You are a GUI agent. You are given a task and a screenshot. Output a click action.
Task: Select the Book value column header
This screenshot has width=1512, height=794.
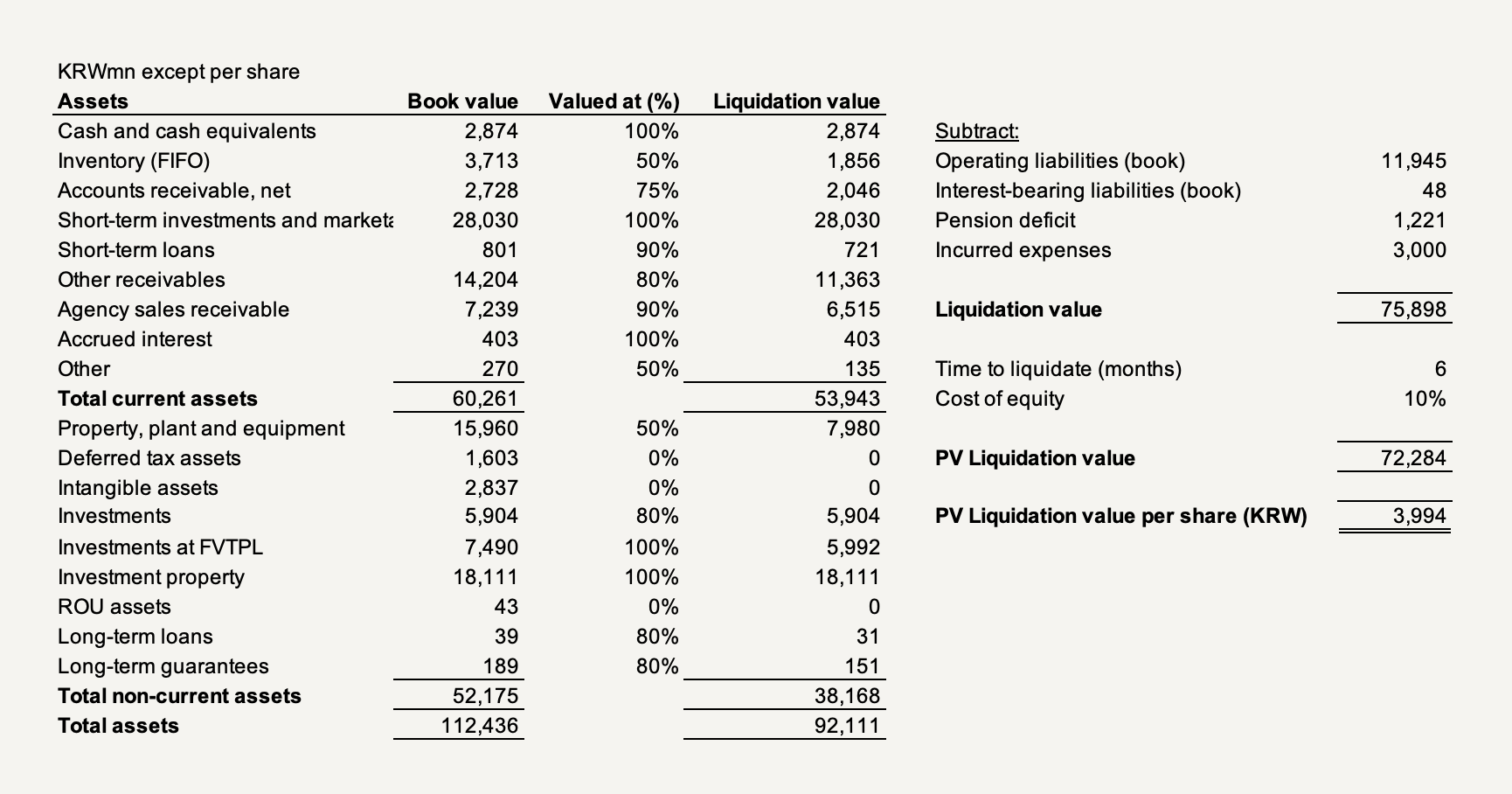(462, 101)
